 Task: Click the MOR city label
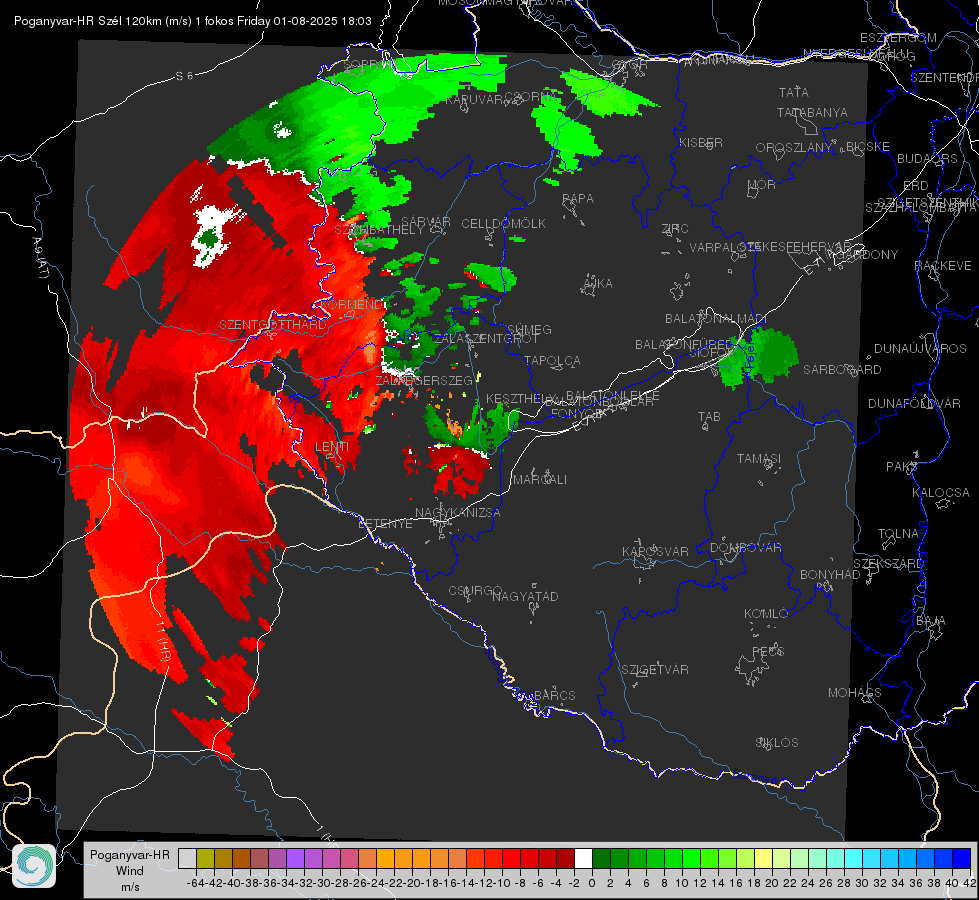point(762,185)
